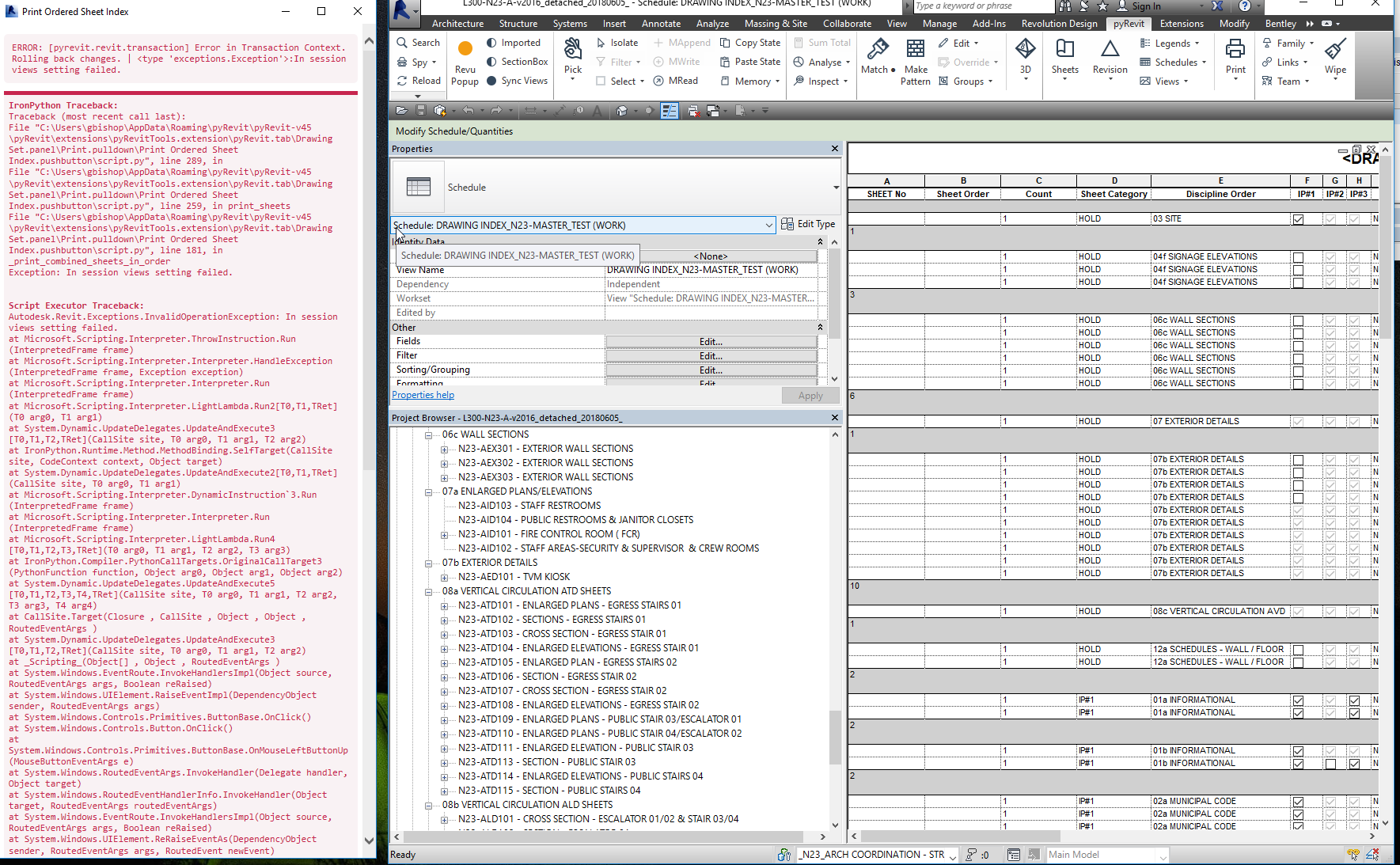
Task: Click Sorting/Grouping Edit... button
Action: point(711,370)
